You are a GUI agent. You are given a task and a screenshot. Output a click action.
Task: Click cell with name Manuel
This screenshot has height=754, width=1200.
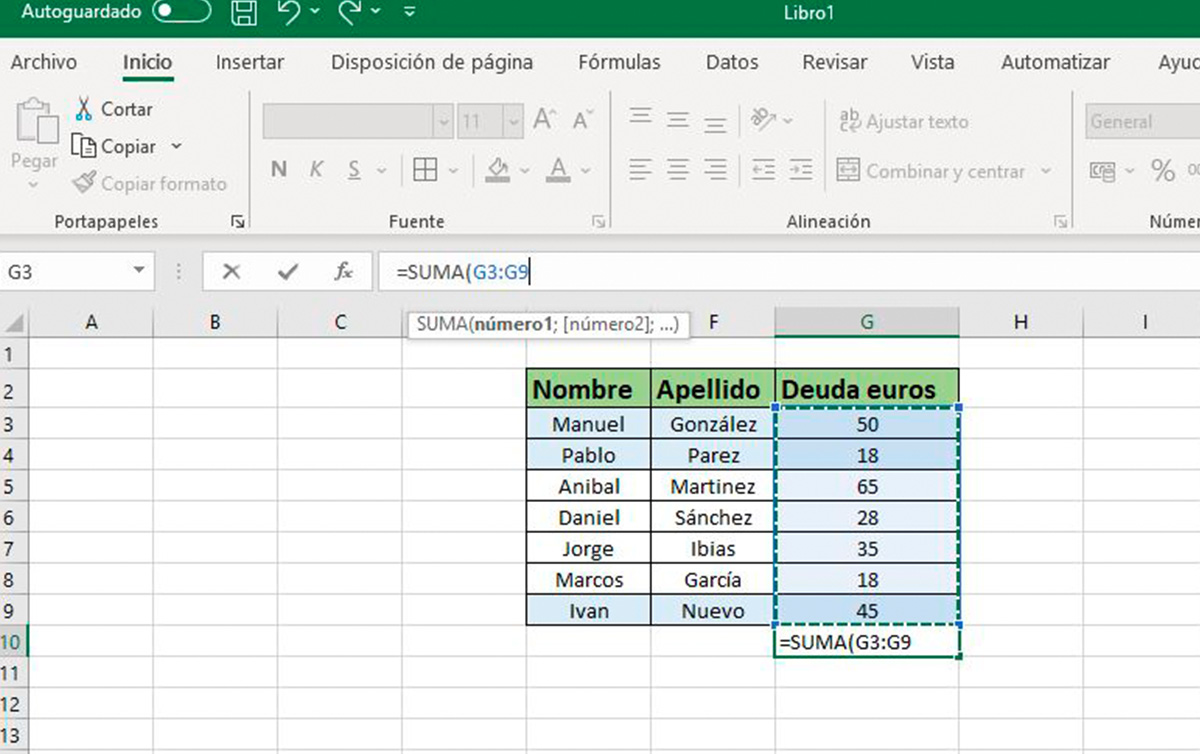(x=588, y=424)
